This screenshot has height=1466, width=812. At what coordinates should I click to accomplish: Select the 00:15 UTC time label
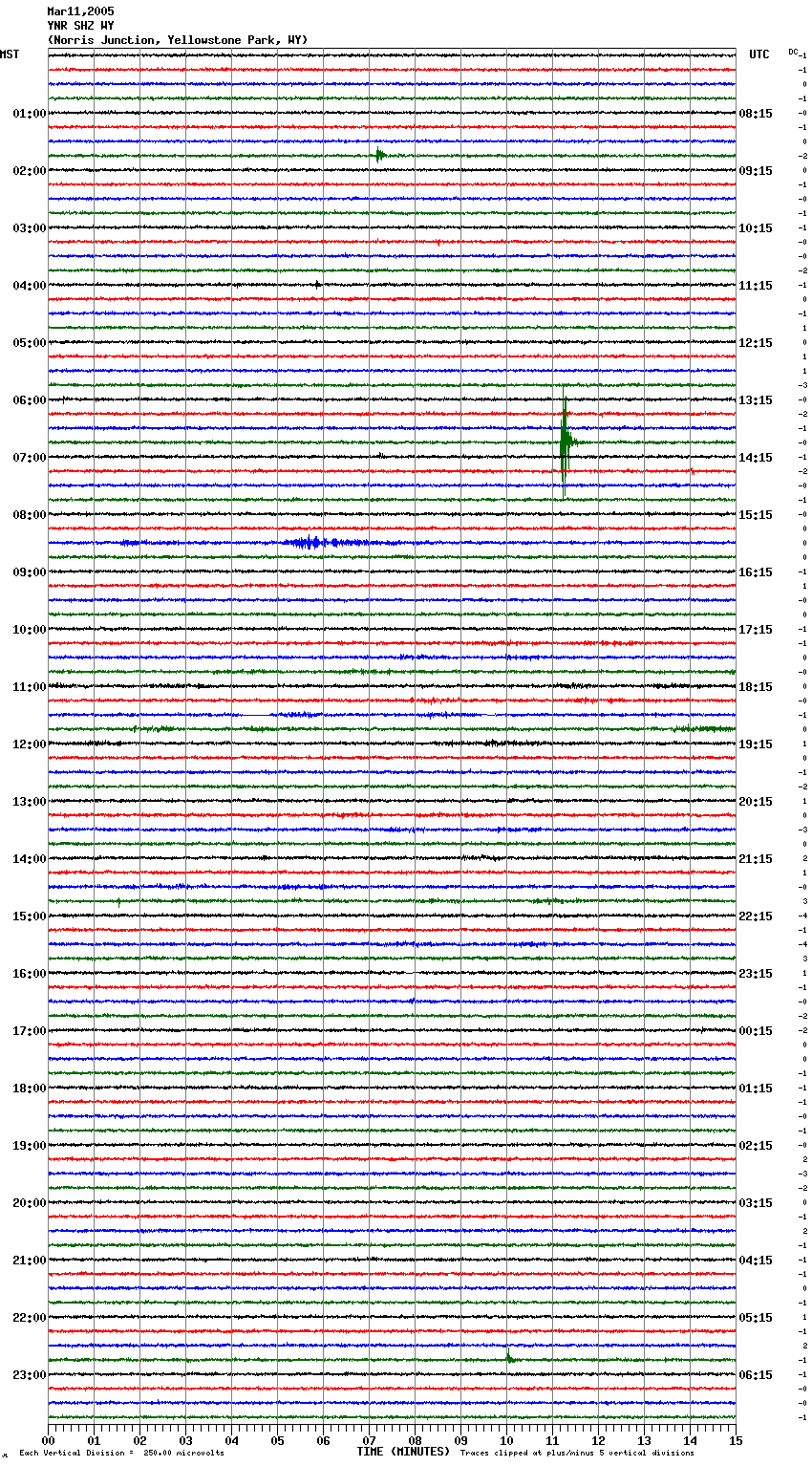[x=756, y=1031]
